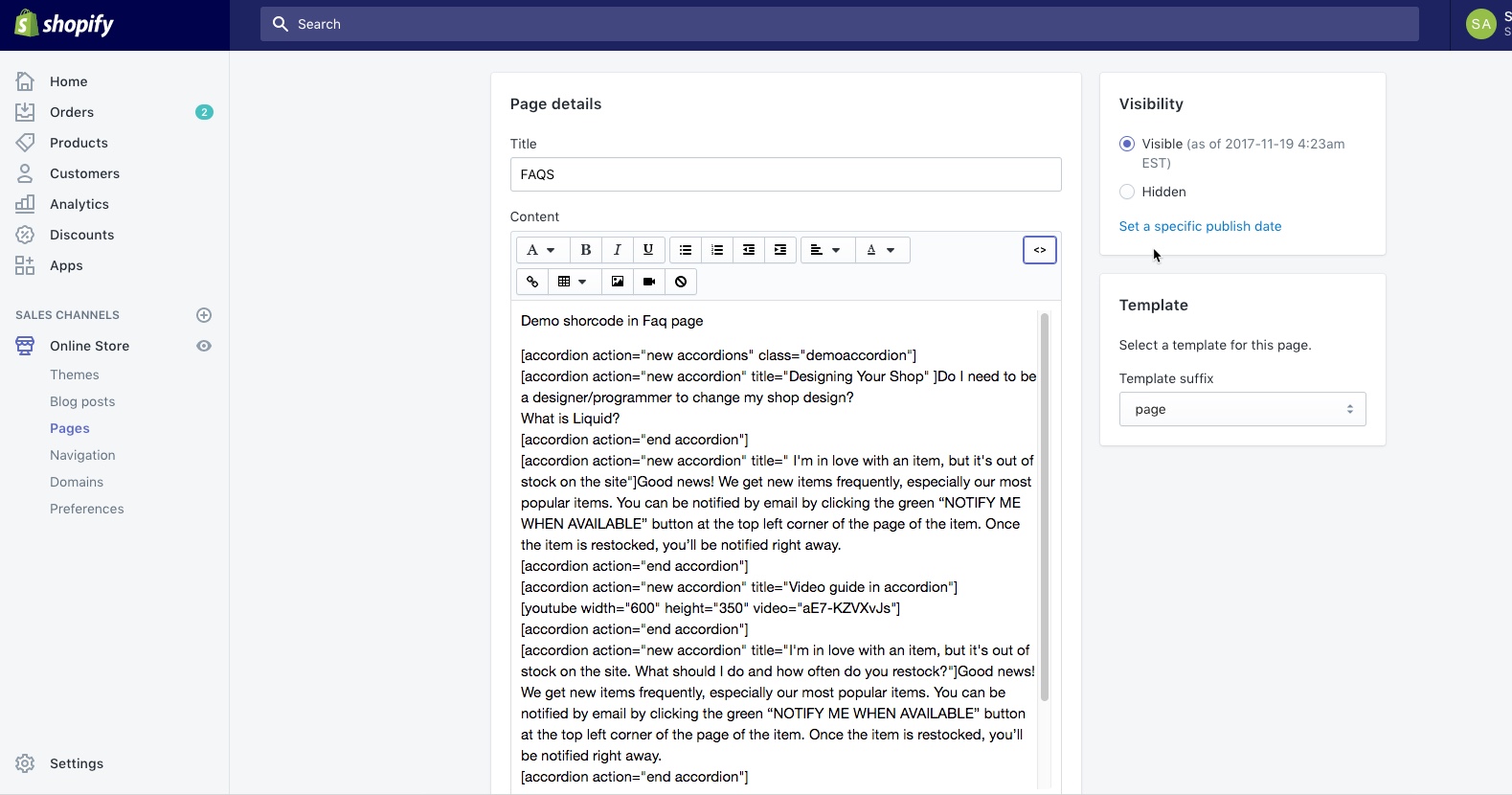View online store eye icon
The image size is (1512, 795).
pyautogui.click(x=204, y=346)
